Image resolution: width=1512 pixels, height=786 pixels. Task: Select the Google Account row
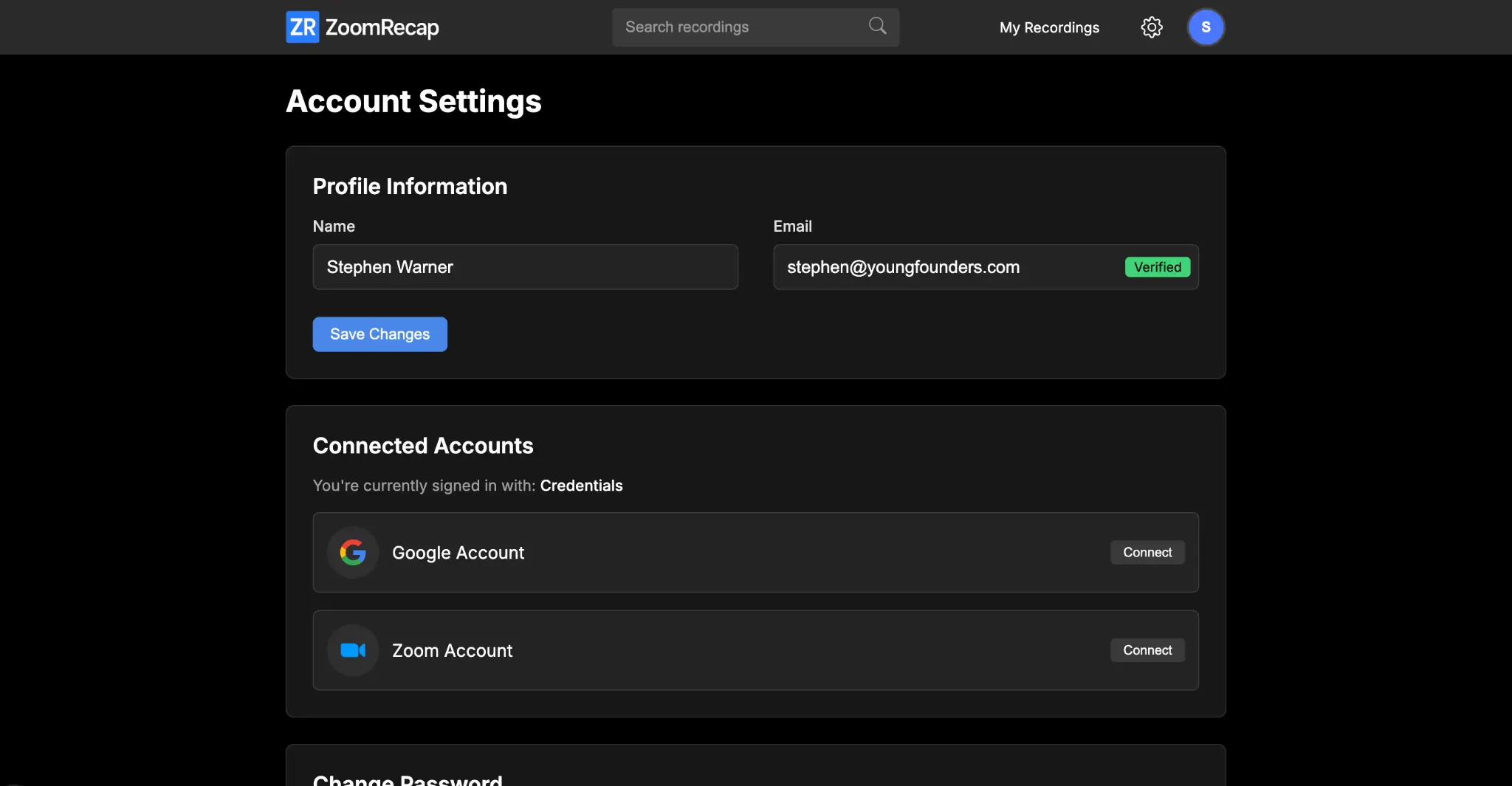[756, 552]
